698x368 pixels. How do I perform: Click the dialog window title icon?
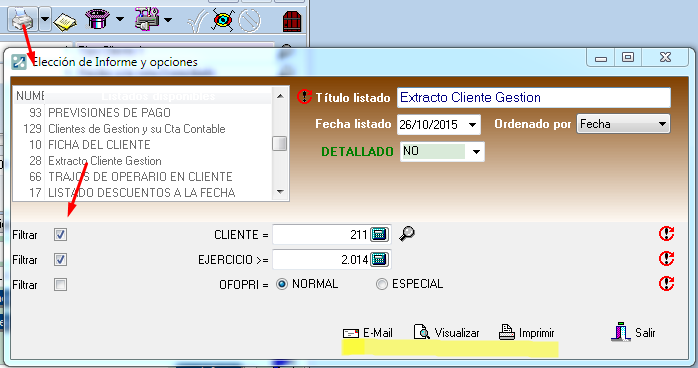pyautogui.click(x=19, y=62)
